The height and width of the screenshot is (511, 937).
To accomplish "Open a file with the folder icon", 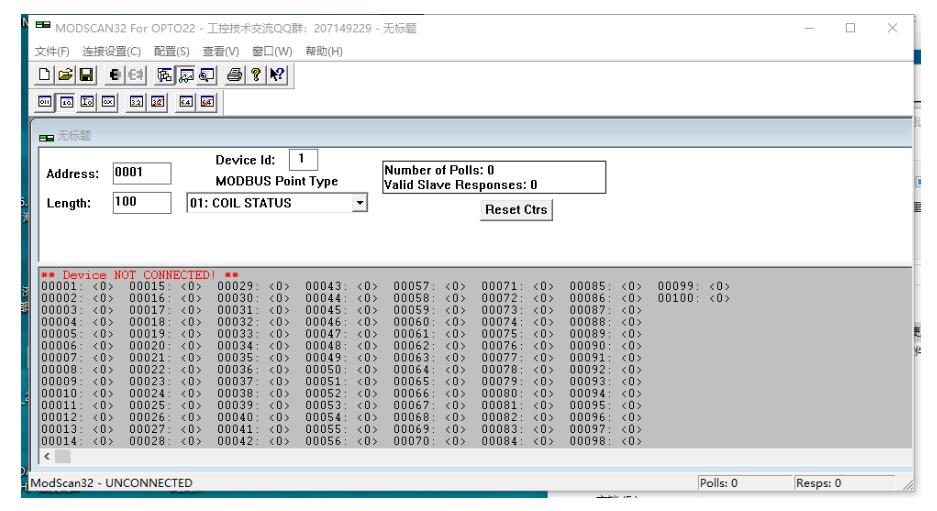I will [65, 75].
